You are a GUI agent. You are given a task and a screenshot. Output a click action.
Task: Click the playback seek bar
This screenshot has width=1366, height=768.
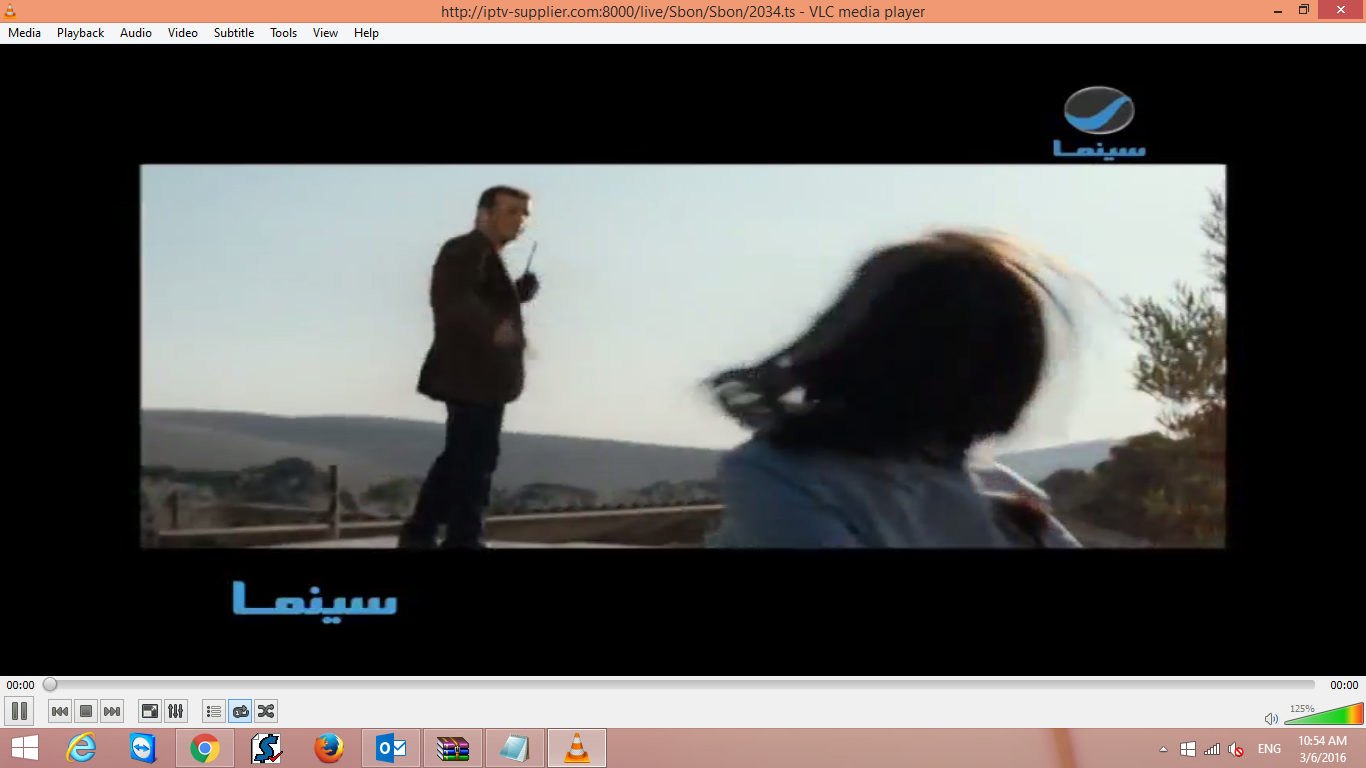click(680, 685)
